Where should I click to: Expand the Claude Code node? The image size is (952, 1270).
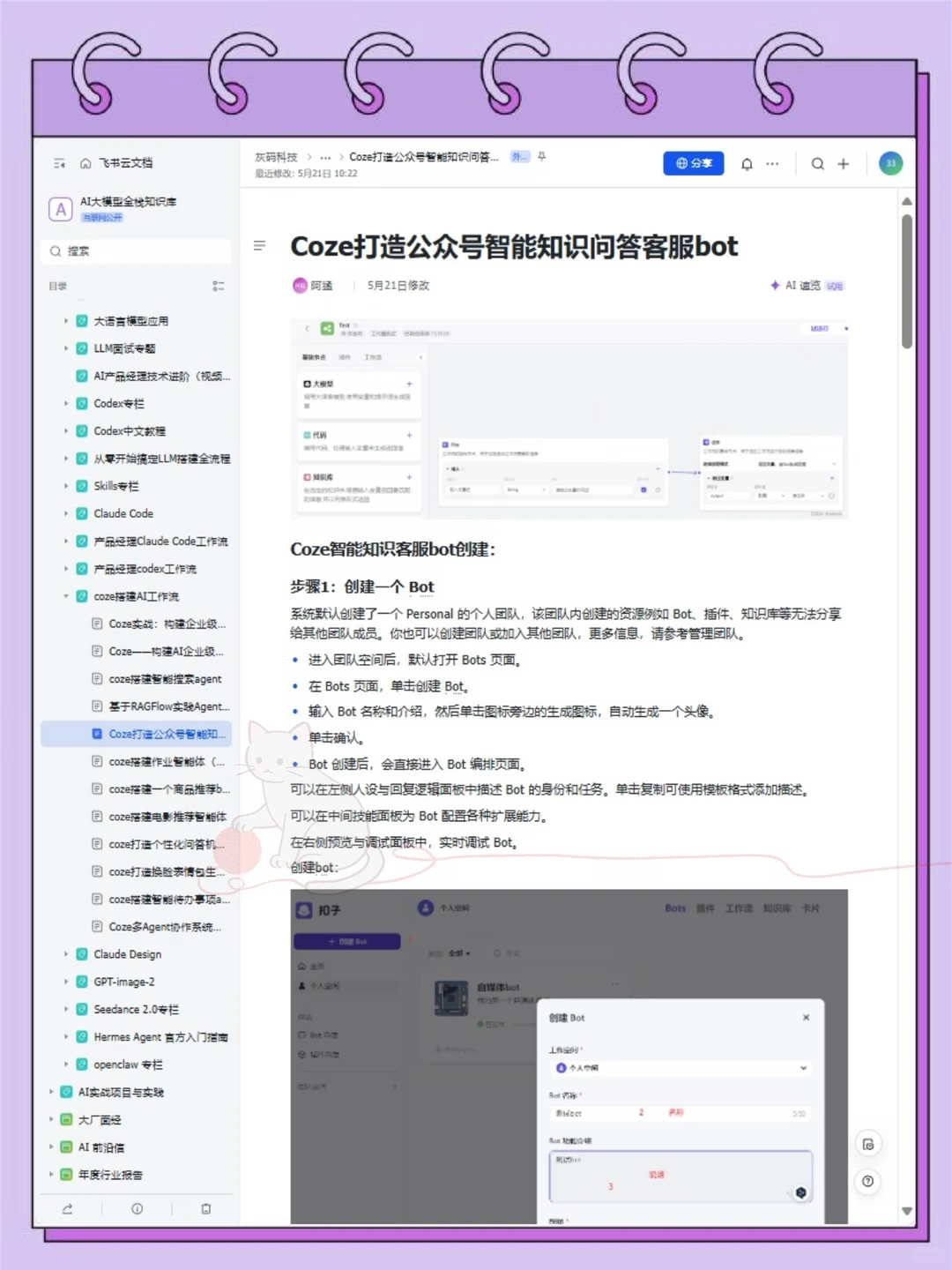(65, 513)
